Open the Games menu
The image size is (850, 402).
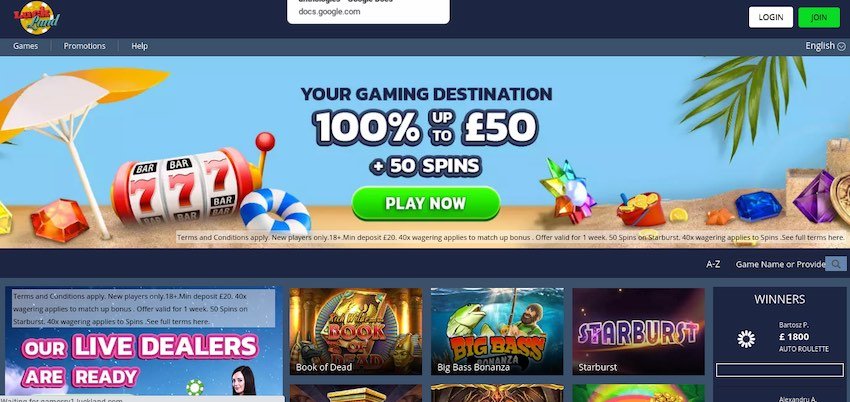click(25, 46)
